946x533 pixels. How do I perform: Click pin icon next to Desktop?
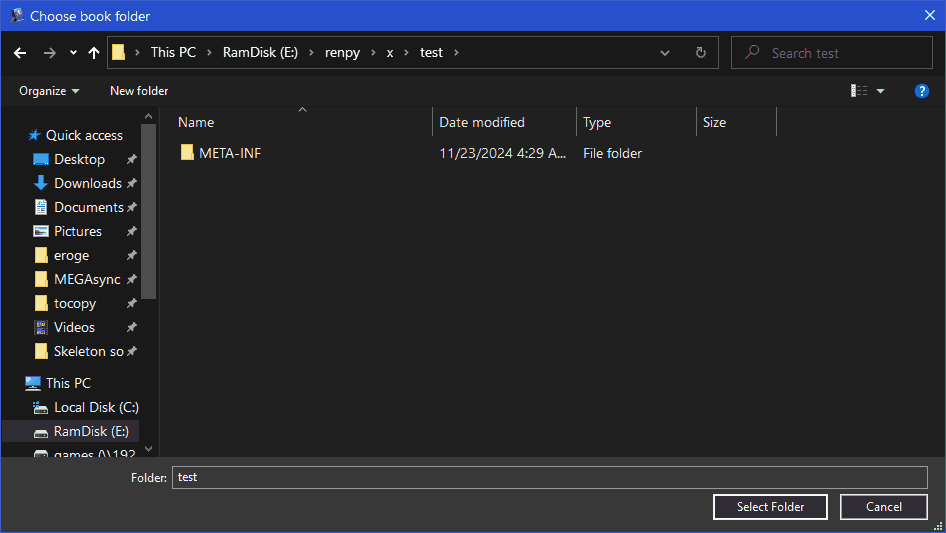tap(132, 159)
